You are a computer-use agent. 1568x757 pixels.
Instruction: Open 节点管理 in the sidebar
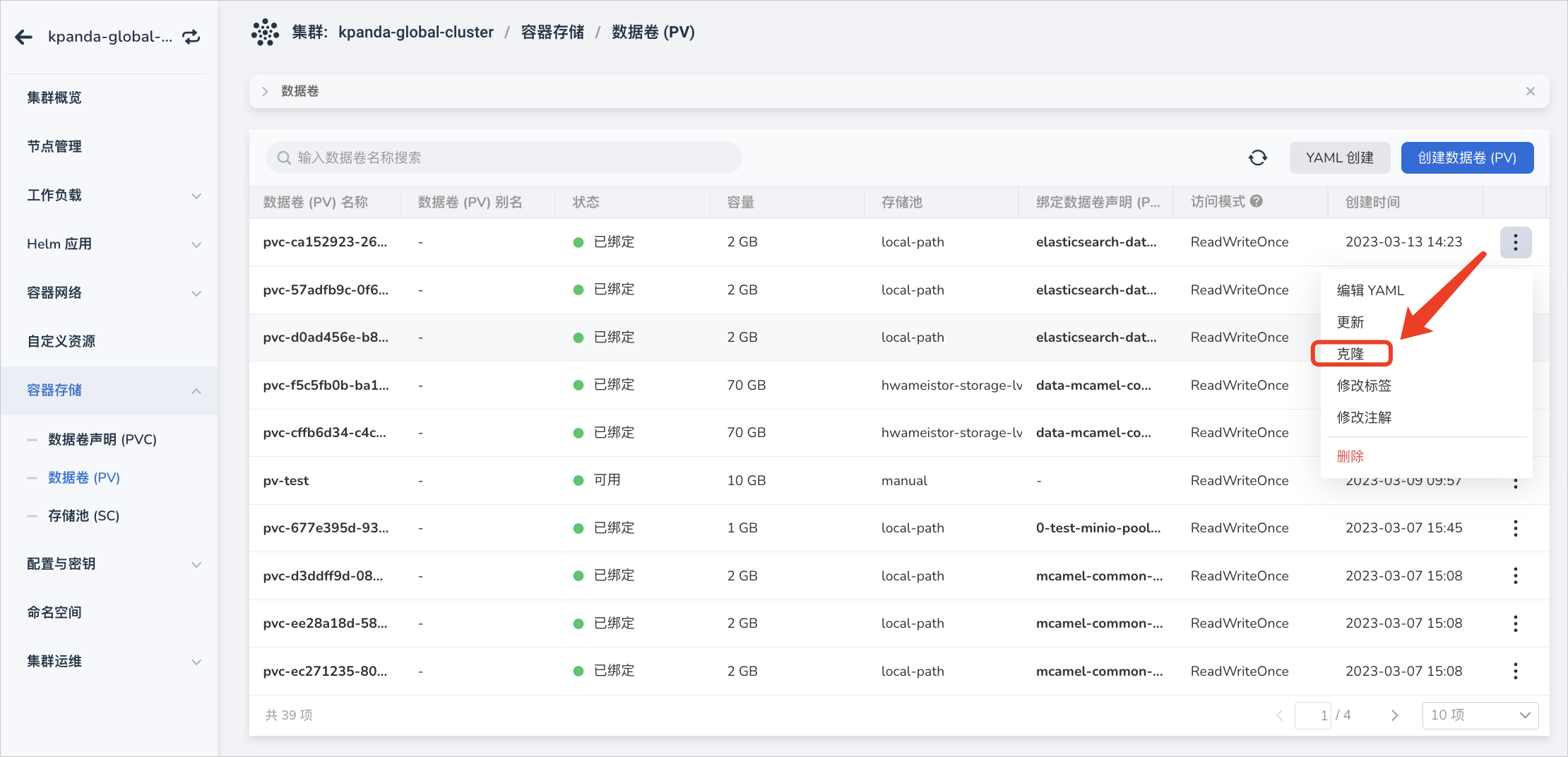[54, 146]
